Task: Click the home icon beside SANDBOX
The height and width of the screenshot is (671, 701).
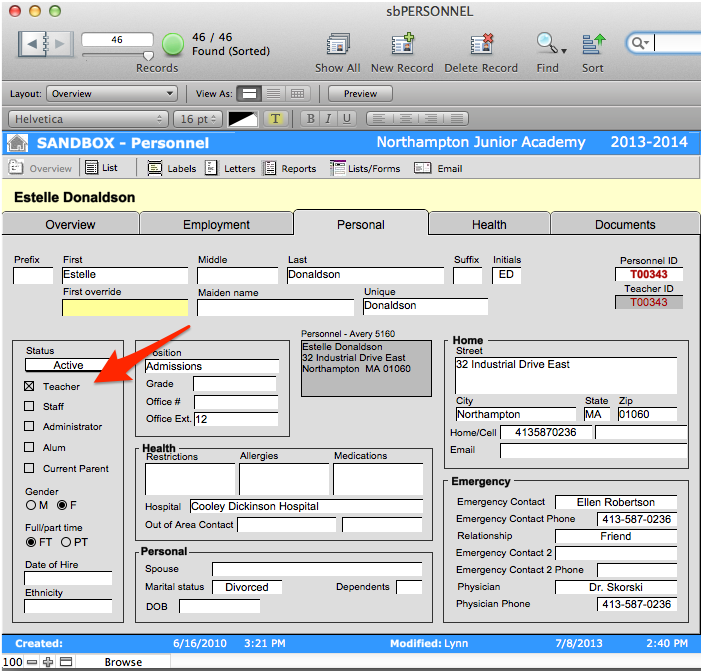Action: point(18,143)
